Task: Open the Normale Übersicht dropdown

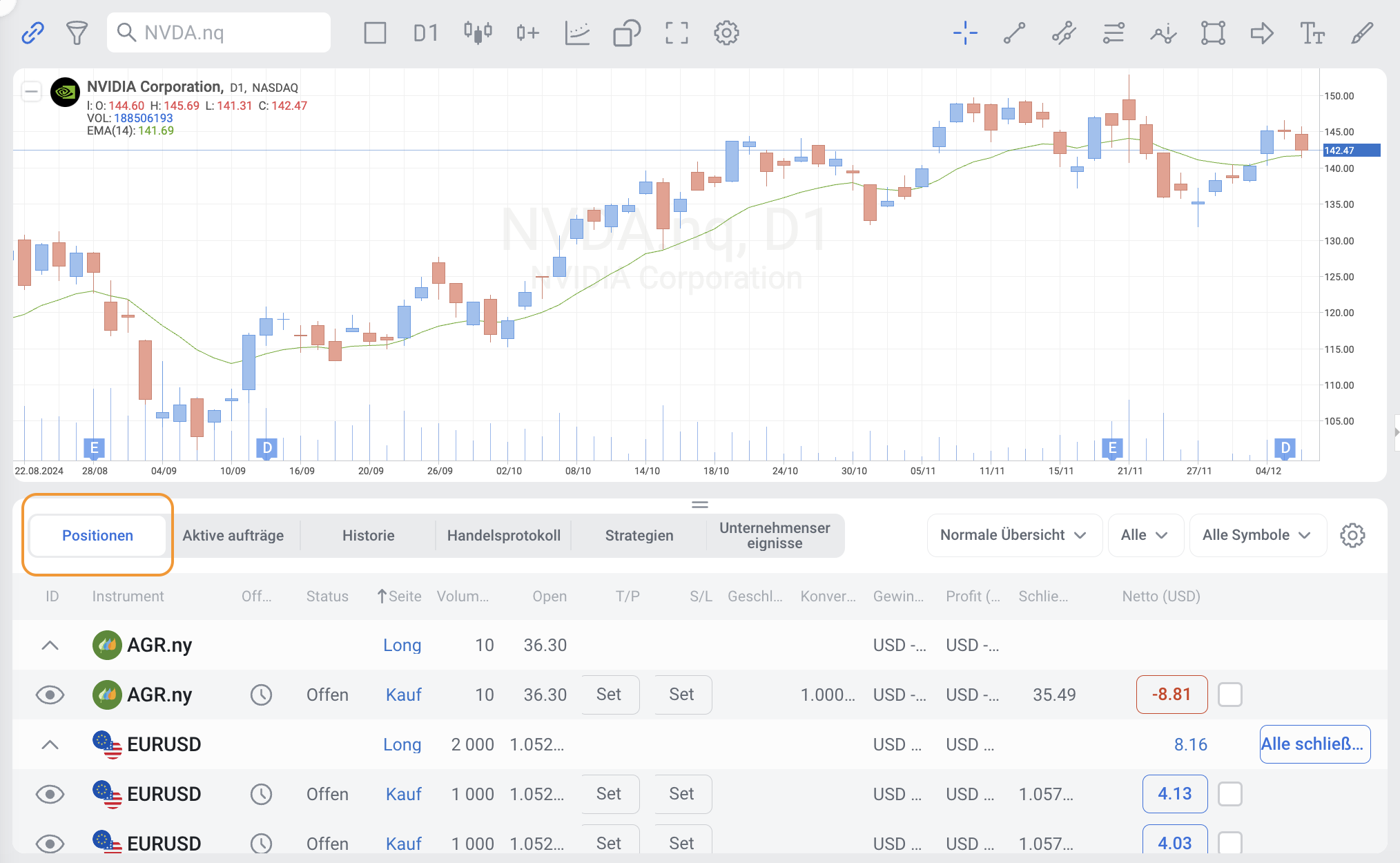Action: pos(1013,535)
